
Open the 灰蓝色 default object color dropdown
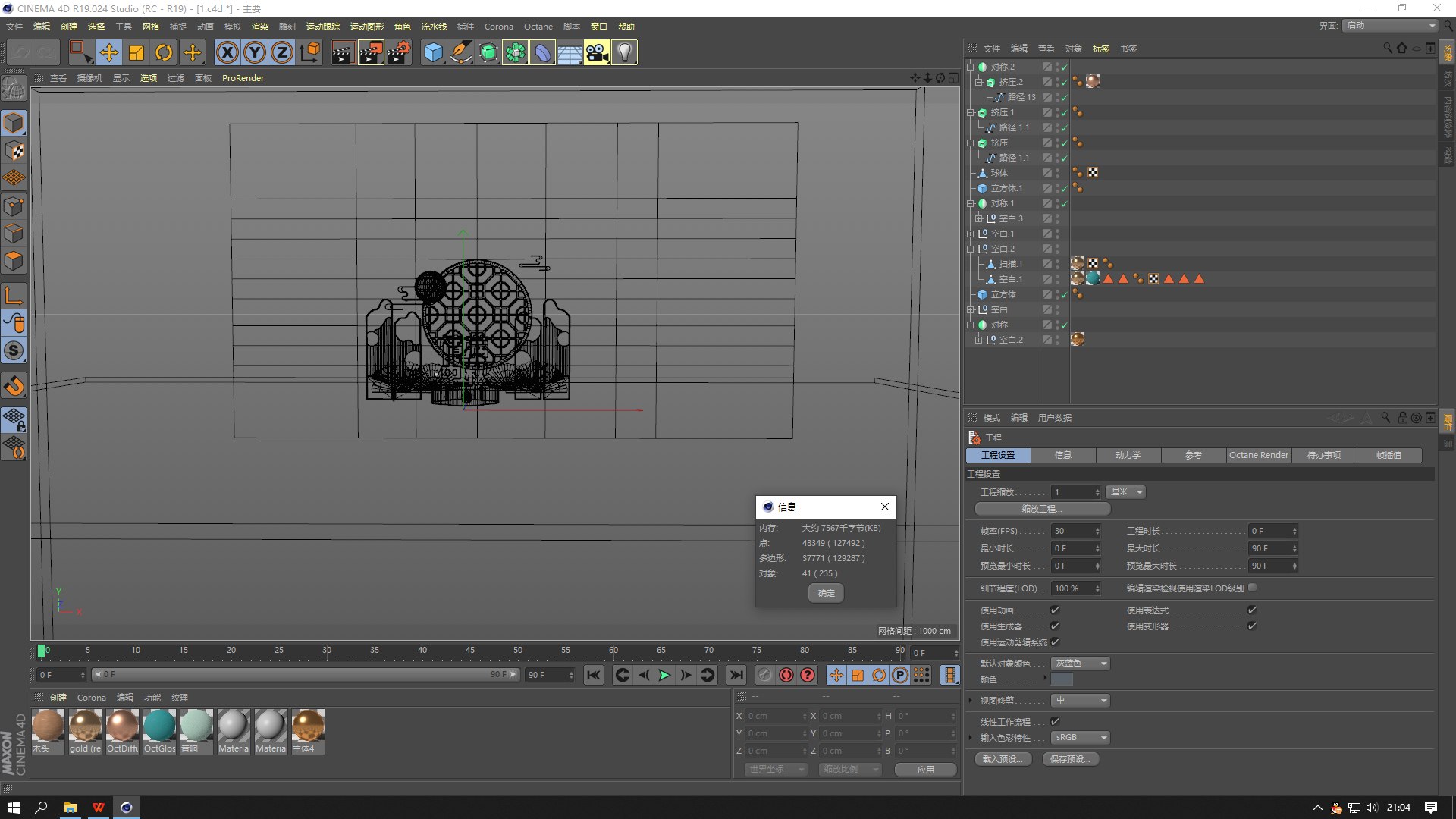tap(1081, 663)
